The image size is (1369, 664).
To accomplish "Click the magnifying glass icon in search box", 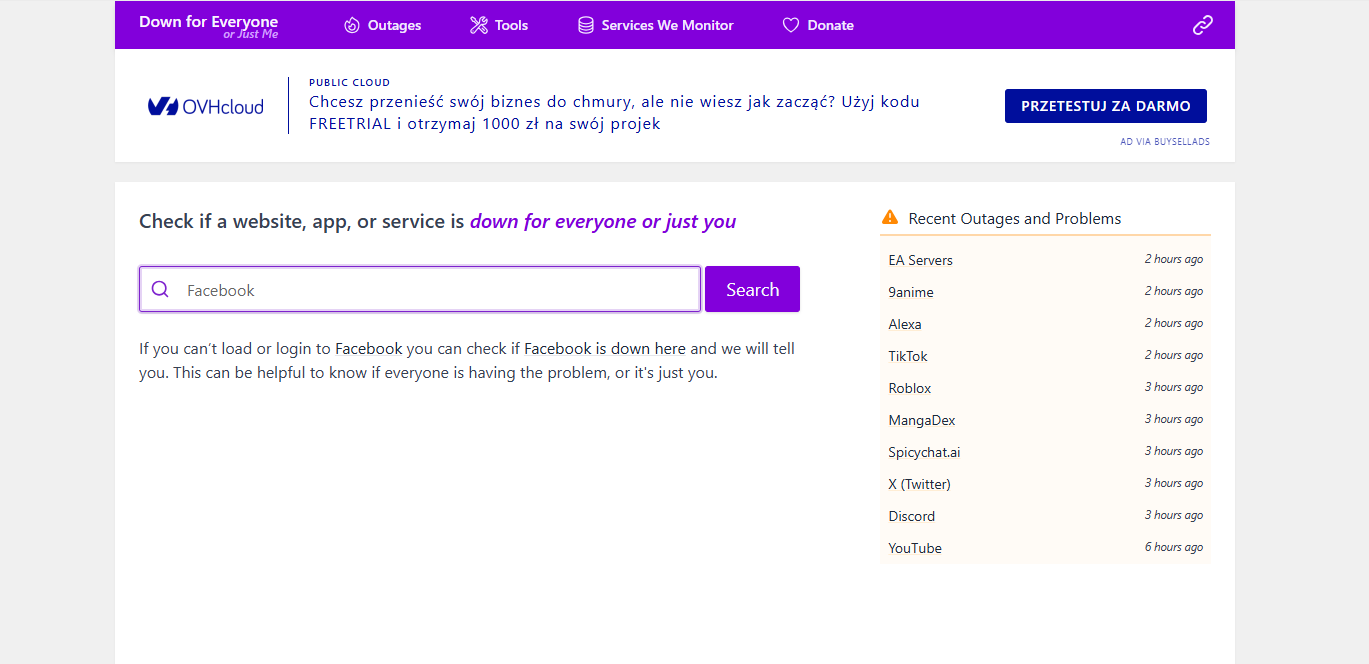I will pyautogui.click(x=160, y=290).
